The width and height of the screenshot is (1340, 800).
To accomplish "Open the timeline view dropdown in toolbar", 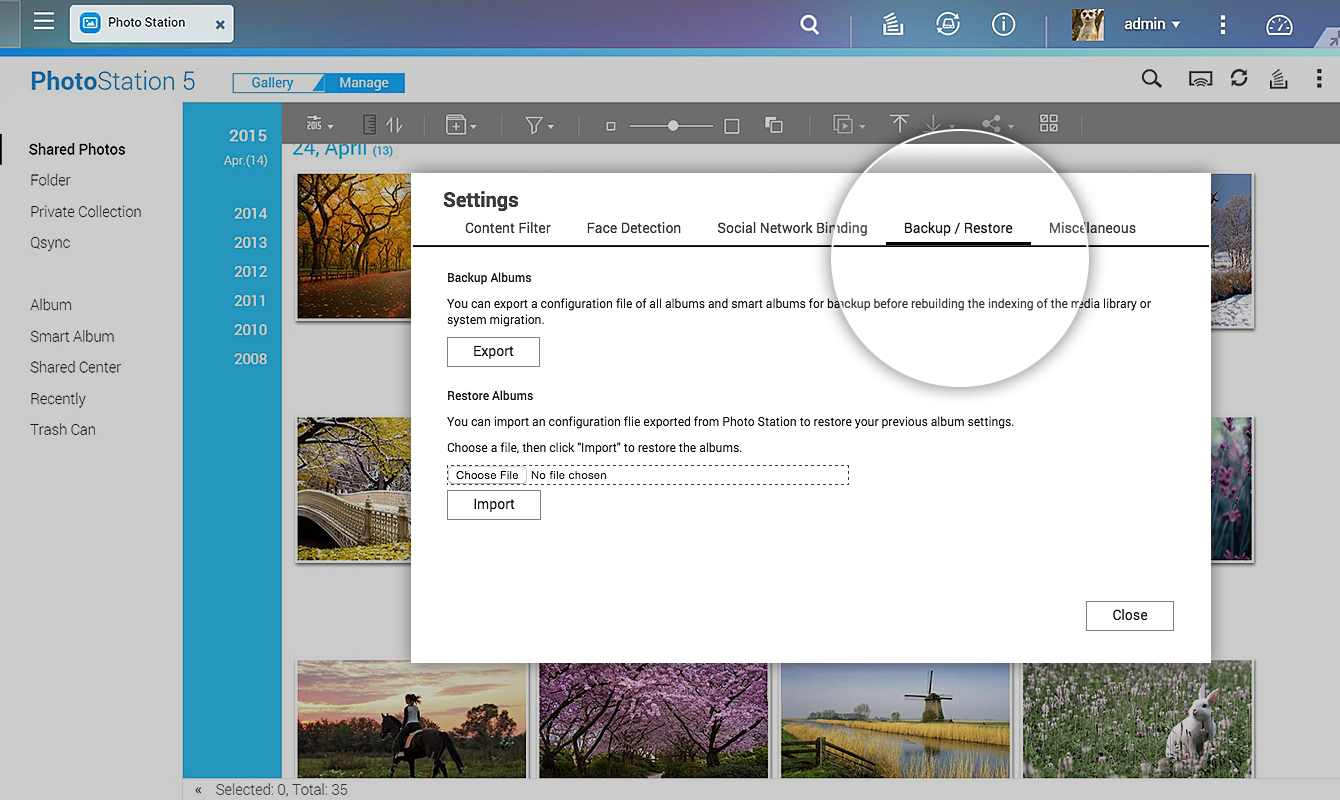I will [x=320, y=125].
